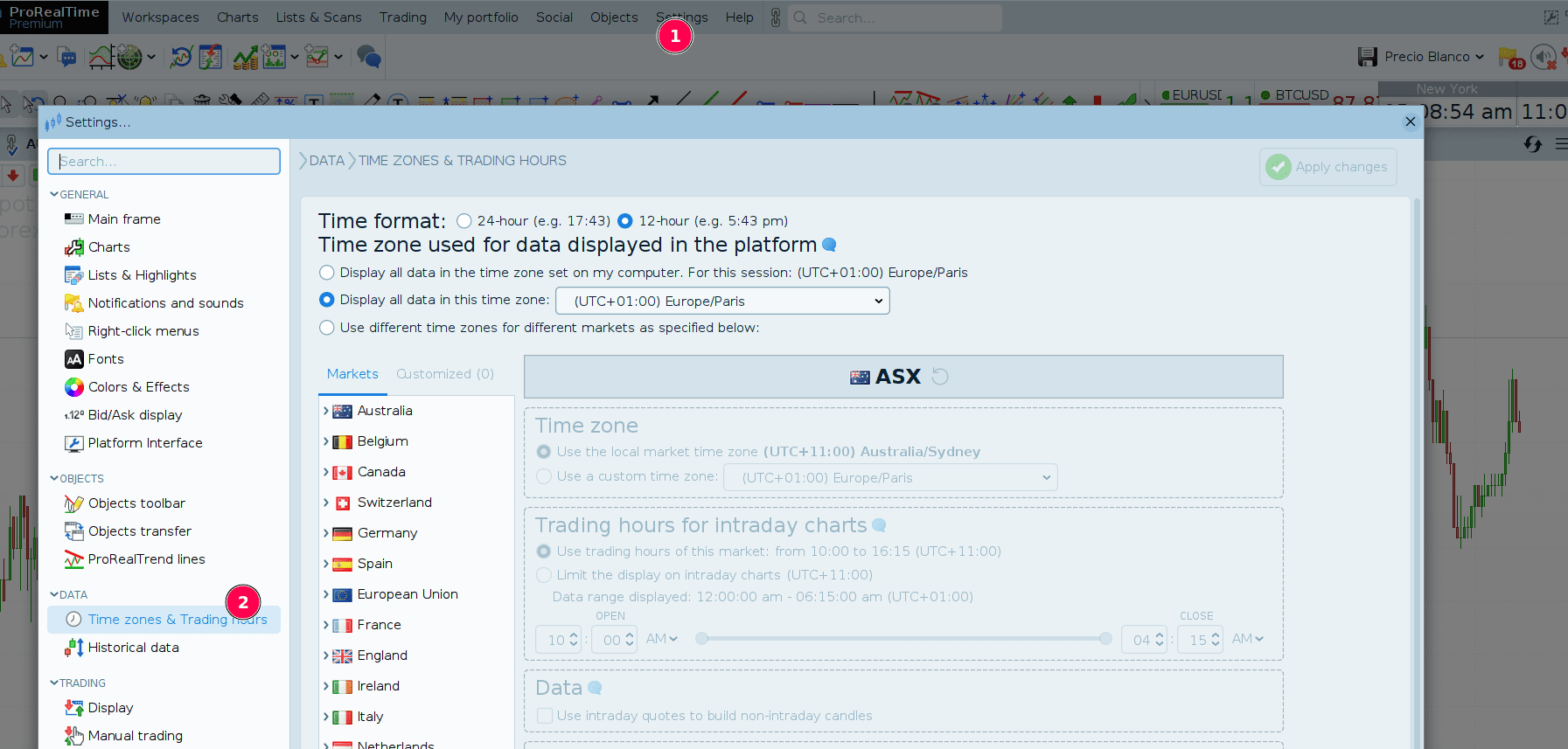The width and height of the screenshot is (1568, 749).
Task: Expand the Germany markets list
Action: click(326, 533)
